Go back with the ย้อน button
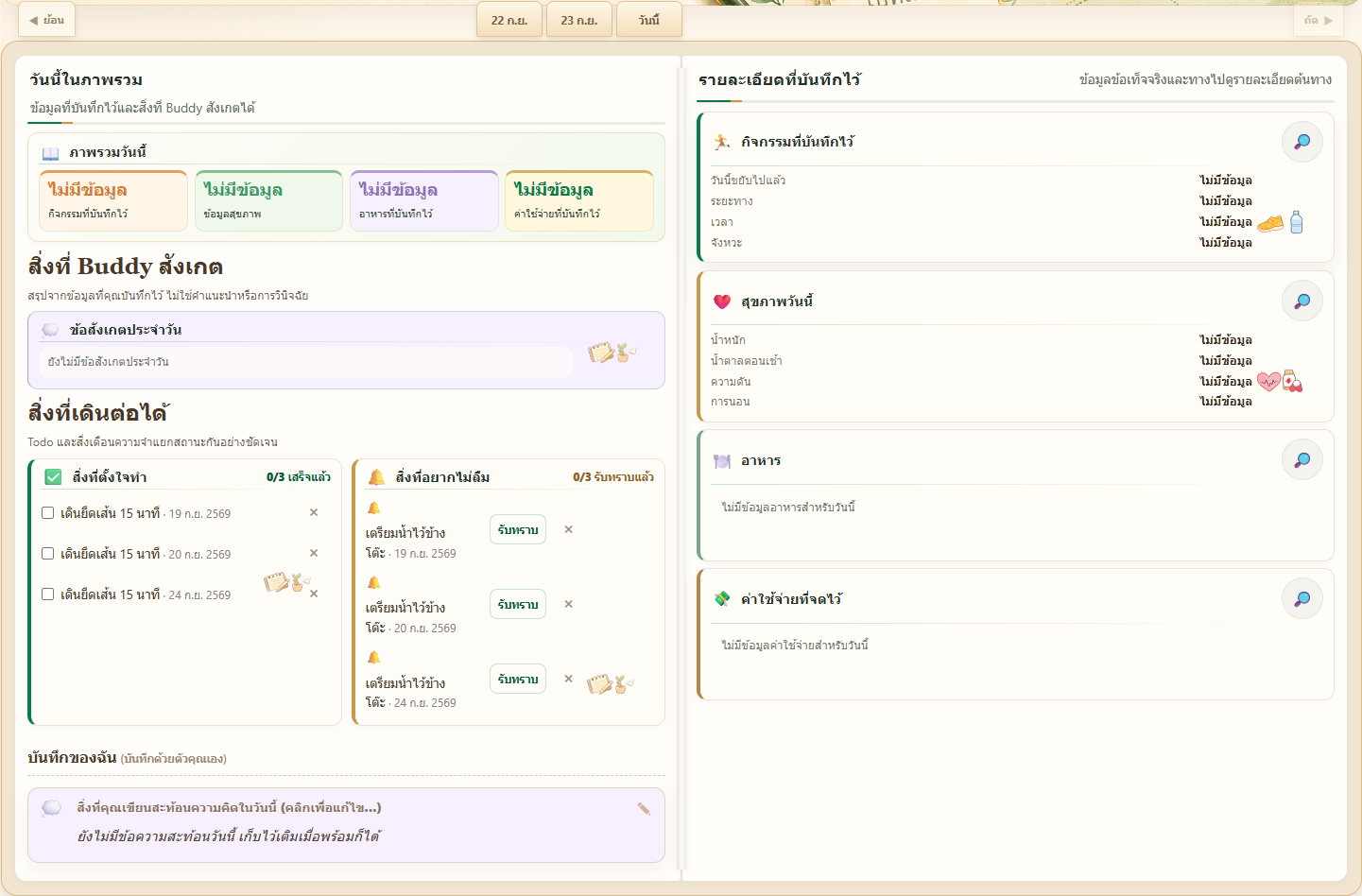Screen dimensions: 1362x896 (x=47, y=20)
